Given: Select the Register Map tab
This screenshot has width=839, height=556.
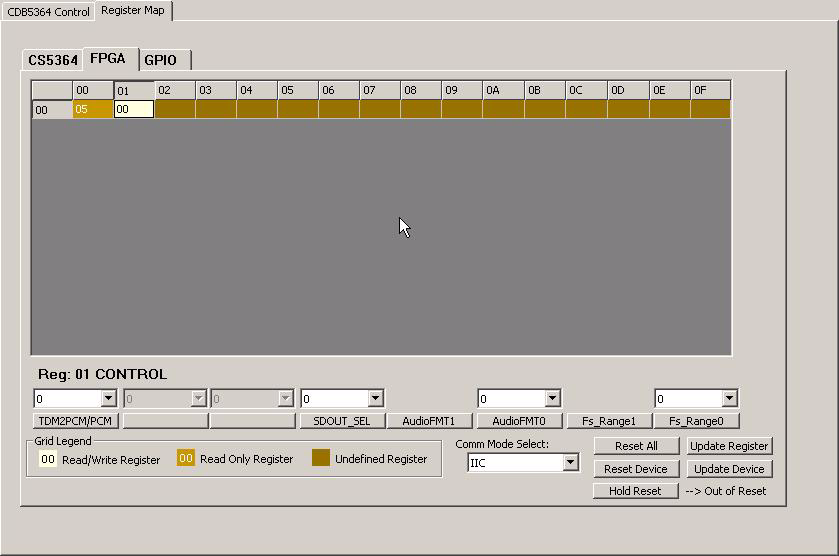Looking at the screenshot, I should (133, 10).
